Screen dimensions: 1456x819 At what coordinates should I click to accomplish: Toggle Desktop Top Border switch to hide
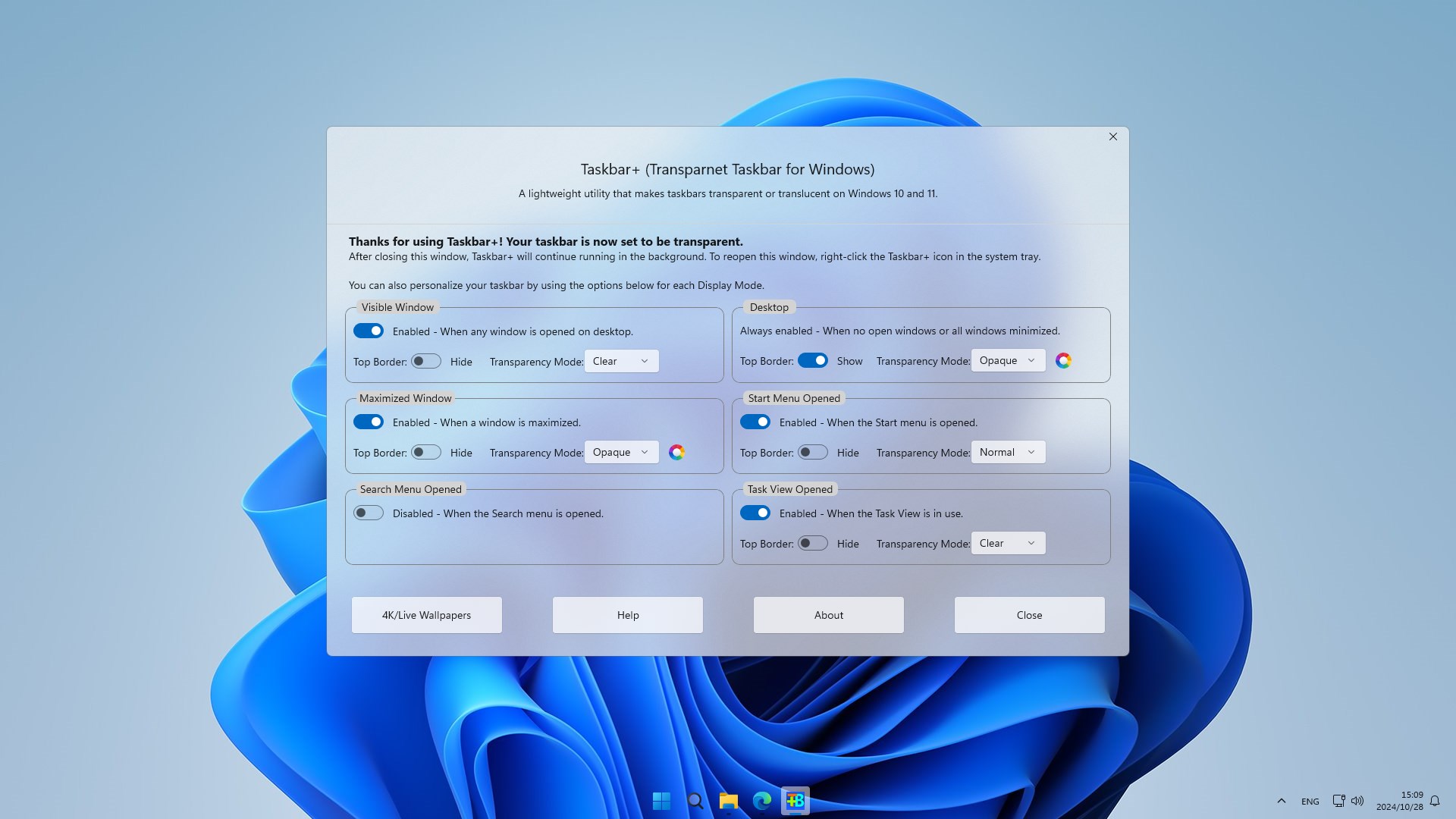click(x=813, y=361)
